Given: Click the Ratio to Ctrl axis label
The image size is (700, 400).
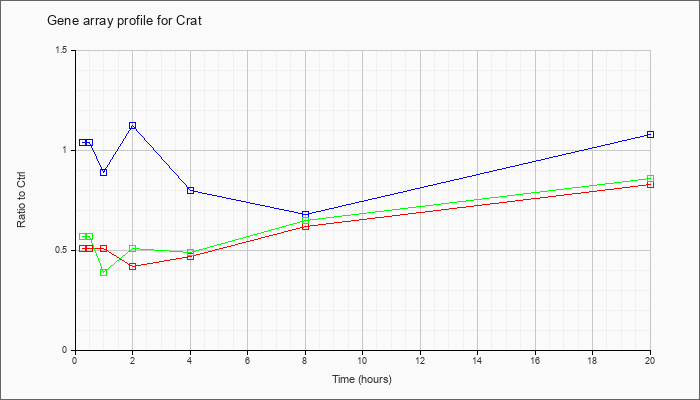Looking at the screenshot, I should click(21, 199).
